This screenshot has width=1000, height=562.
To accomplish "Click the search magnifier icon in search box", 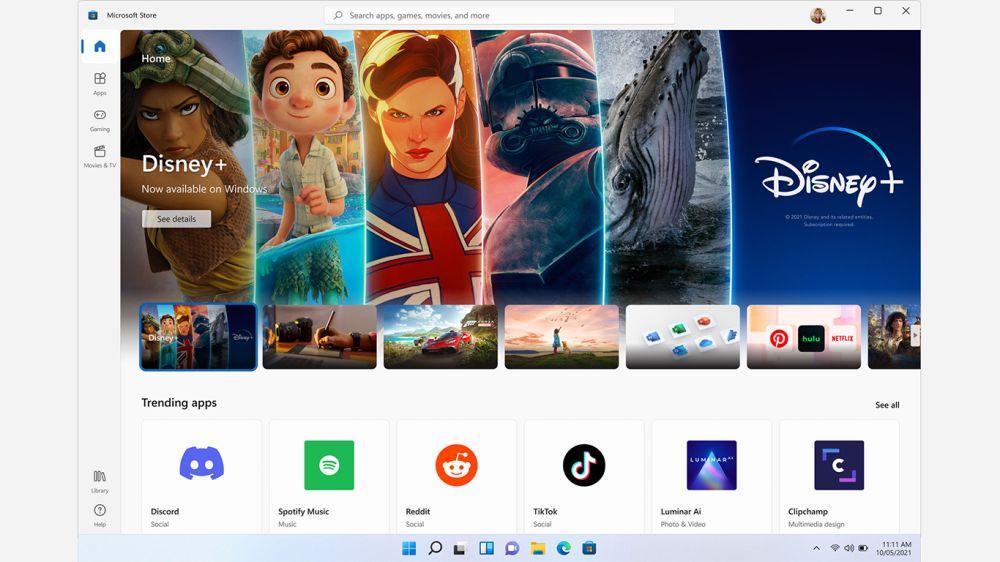I will point(338,15).
